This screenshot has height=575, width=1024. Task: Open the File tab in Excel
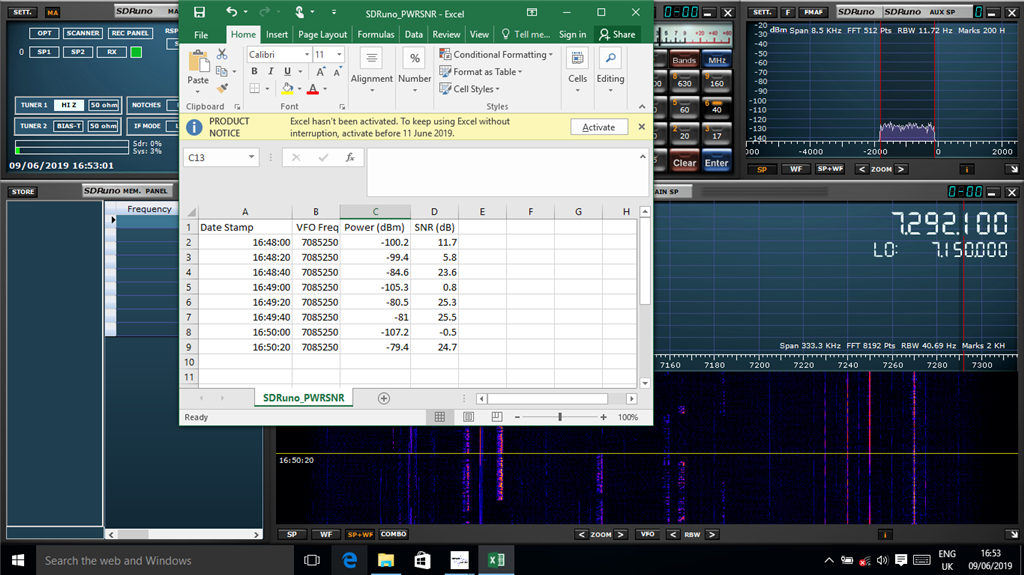[201, 35]
